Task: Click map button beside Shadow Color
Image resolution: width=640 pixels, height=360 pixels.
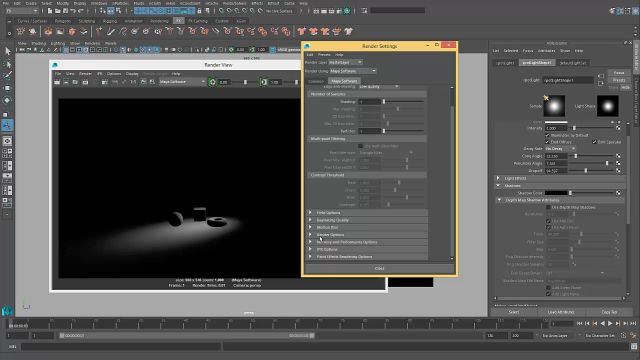Action: coord(618,193)
